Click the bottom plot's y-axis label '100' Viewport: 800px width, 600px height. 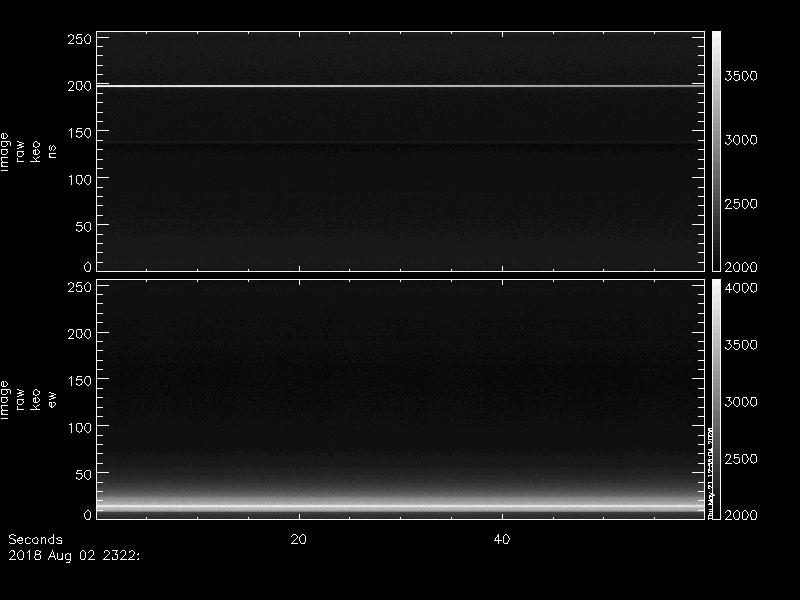[80, 428]
